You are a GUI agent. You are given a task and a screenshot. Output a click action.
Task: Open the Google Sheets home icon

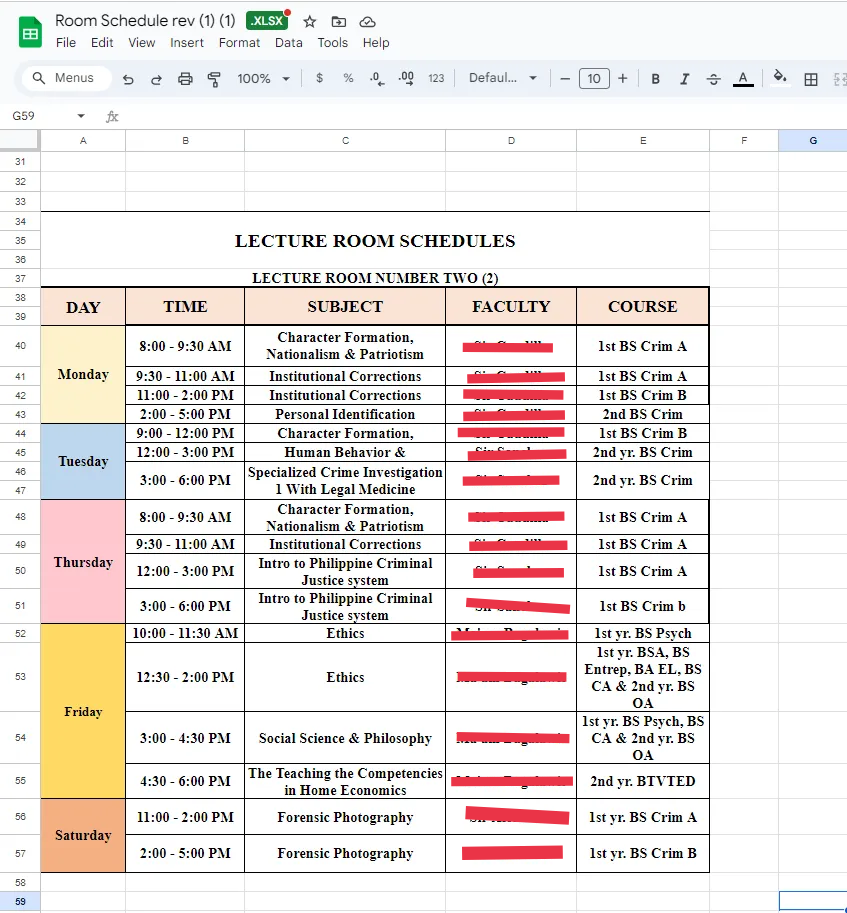30,33
